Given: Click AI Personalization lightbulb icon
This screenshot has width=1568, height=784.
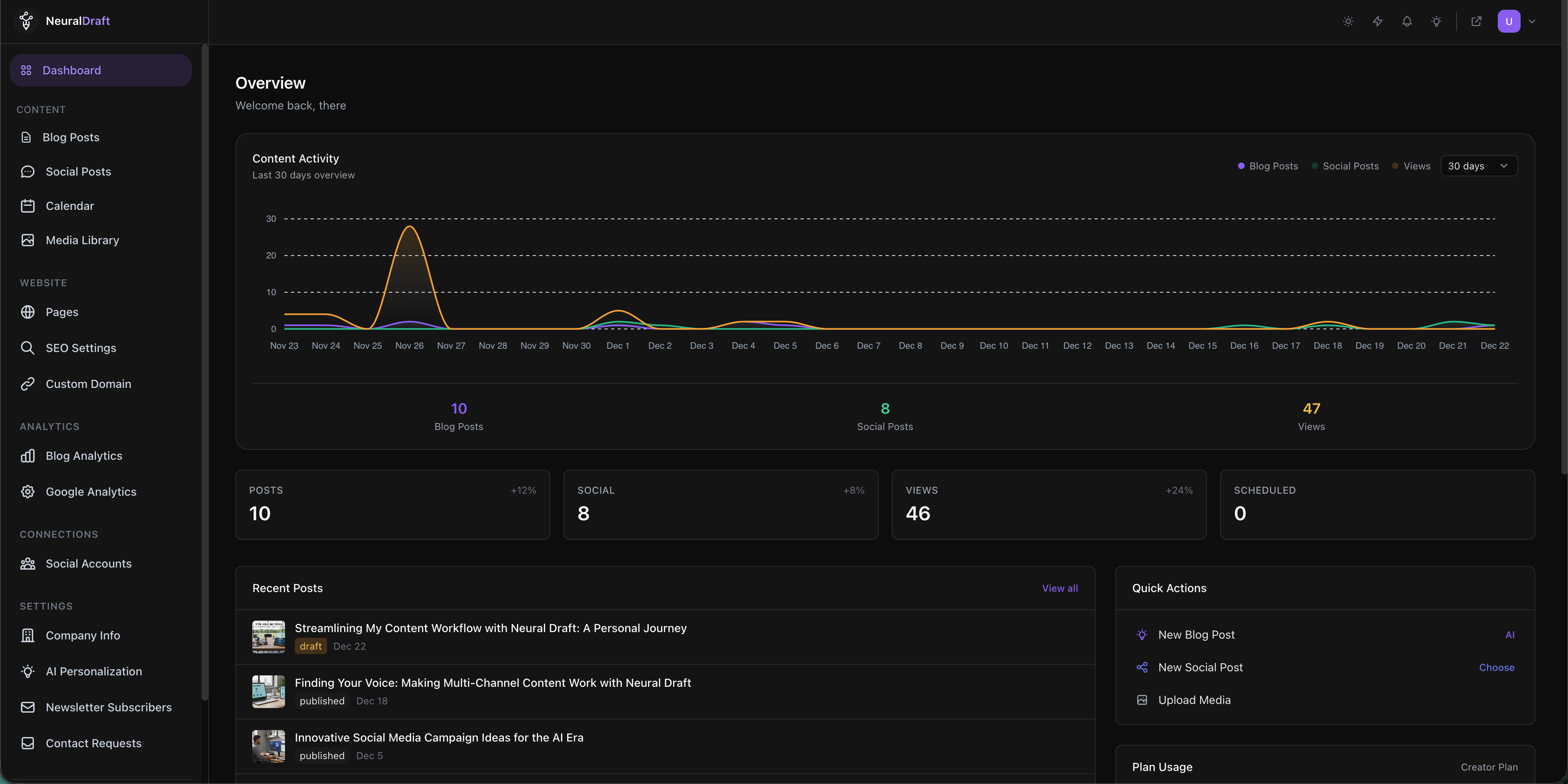Looking at the screenshot, I should coord(27,671).
